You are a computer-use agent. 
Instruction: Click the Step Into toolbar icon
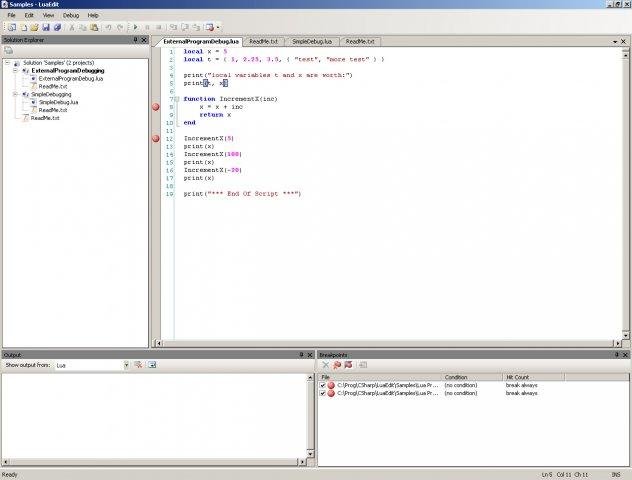click(x=173, y=27)
